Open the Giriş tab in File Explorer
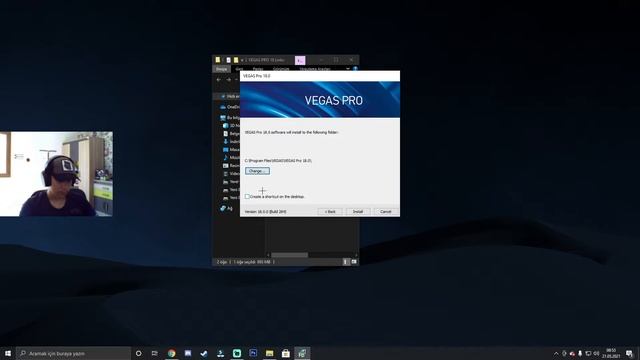Viewport: 640px width, 360px height. 239,69
